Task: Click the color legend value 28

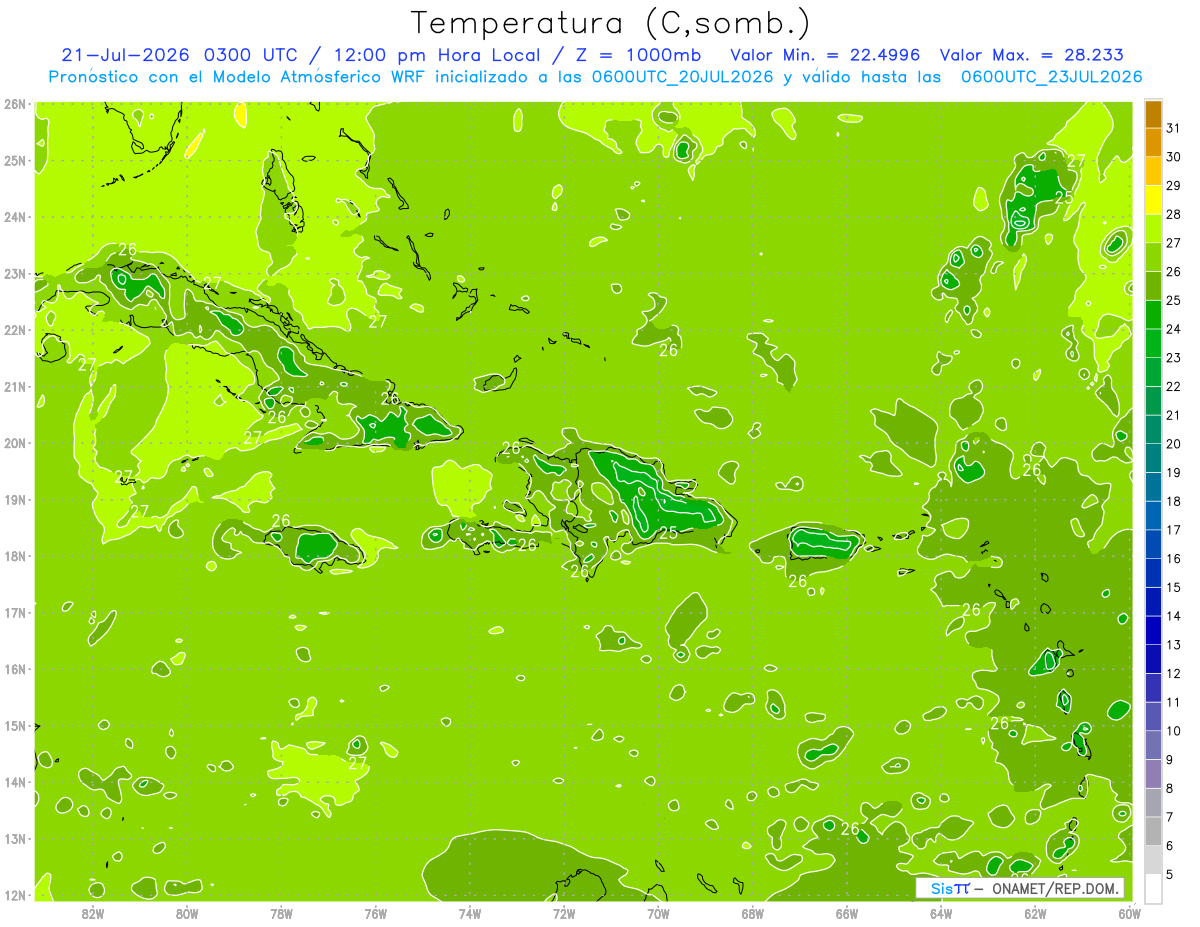Action: click(1174, 214)
